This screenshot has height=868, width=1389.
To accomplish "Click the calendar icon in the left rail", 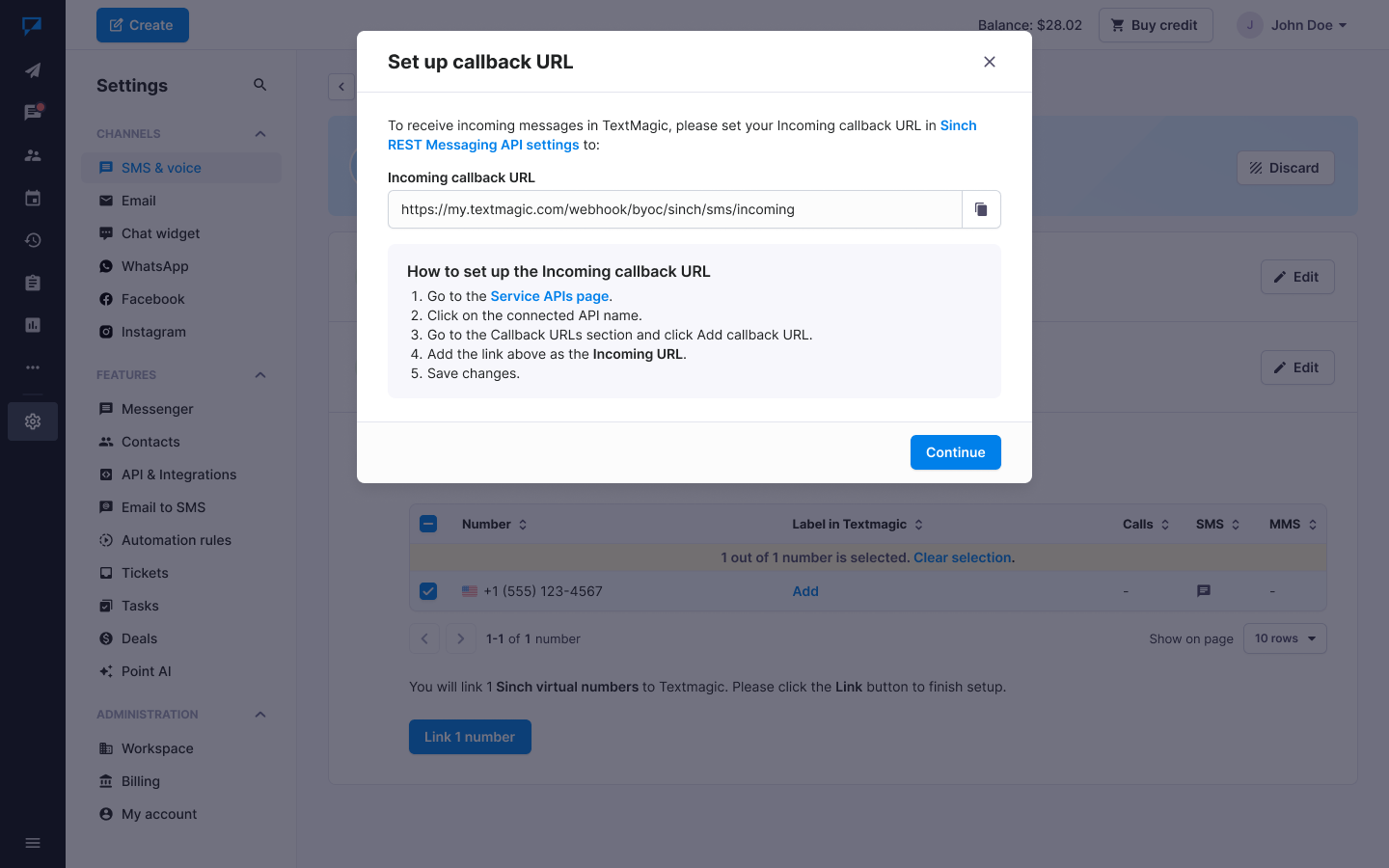I will (32, 198).
